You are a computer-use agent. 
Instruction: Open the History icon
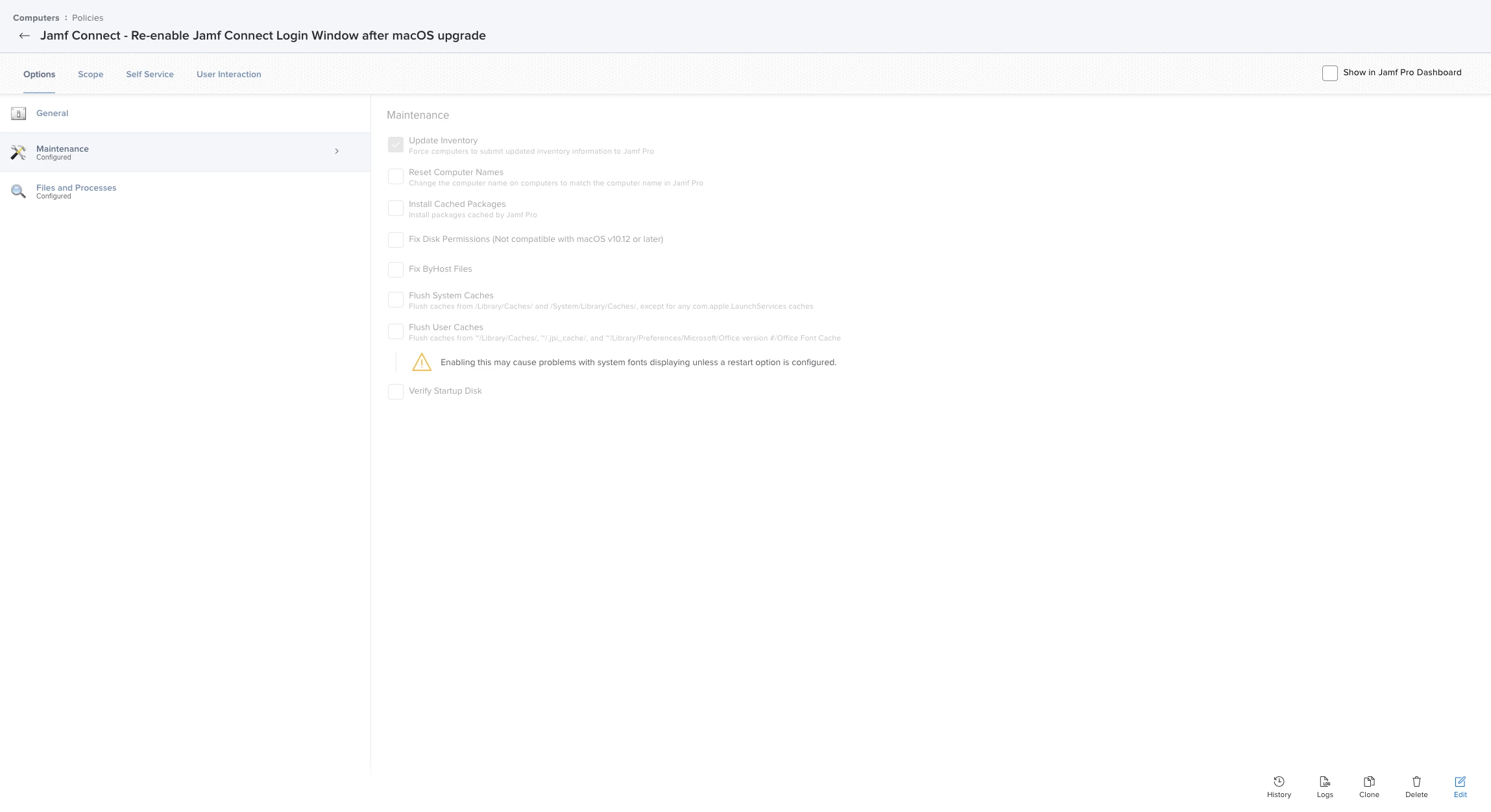point(1279,782)
